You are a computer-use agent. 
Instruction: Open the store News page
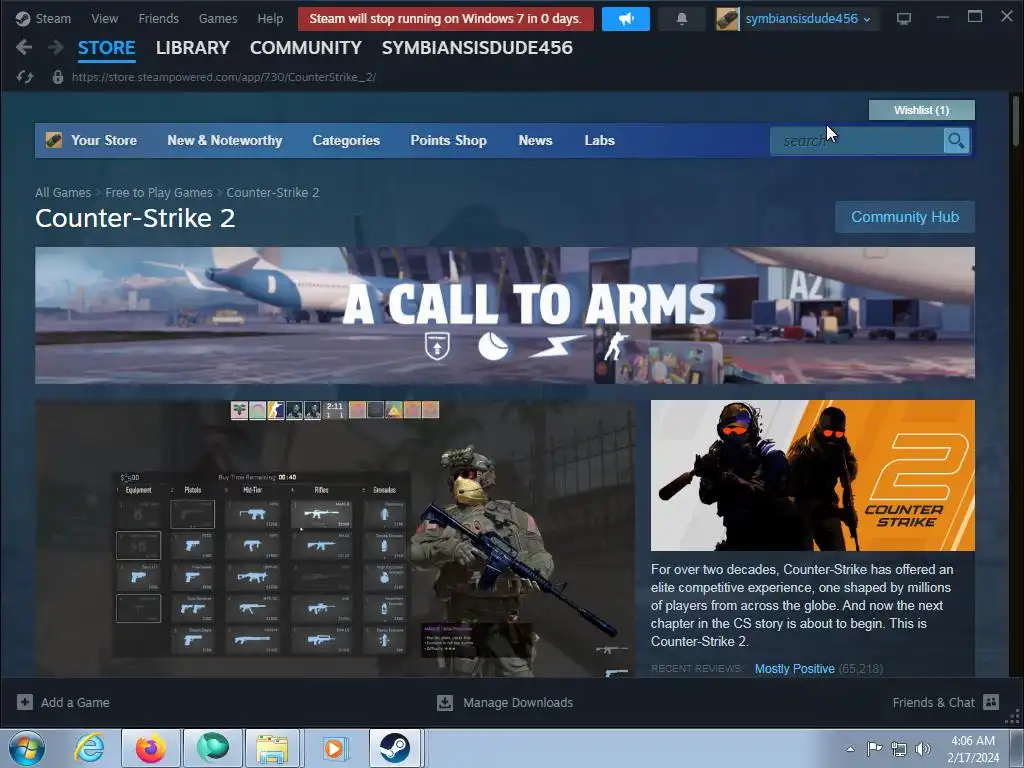[536, 140]
